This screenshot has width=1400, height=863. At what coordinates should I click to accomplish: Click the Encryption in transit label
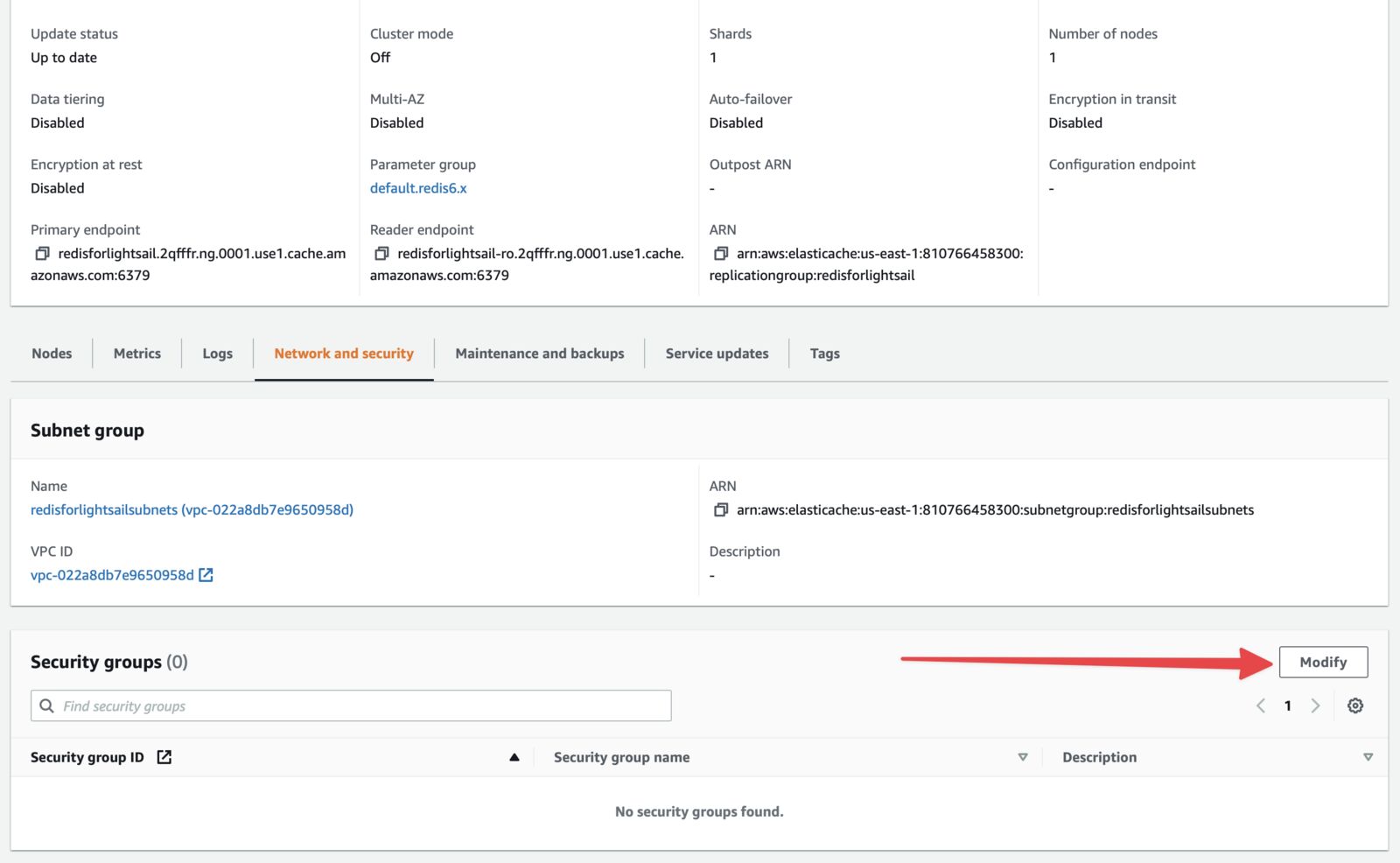[1112, 100]
